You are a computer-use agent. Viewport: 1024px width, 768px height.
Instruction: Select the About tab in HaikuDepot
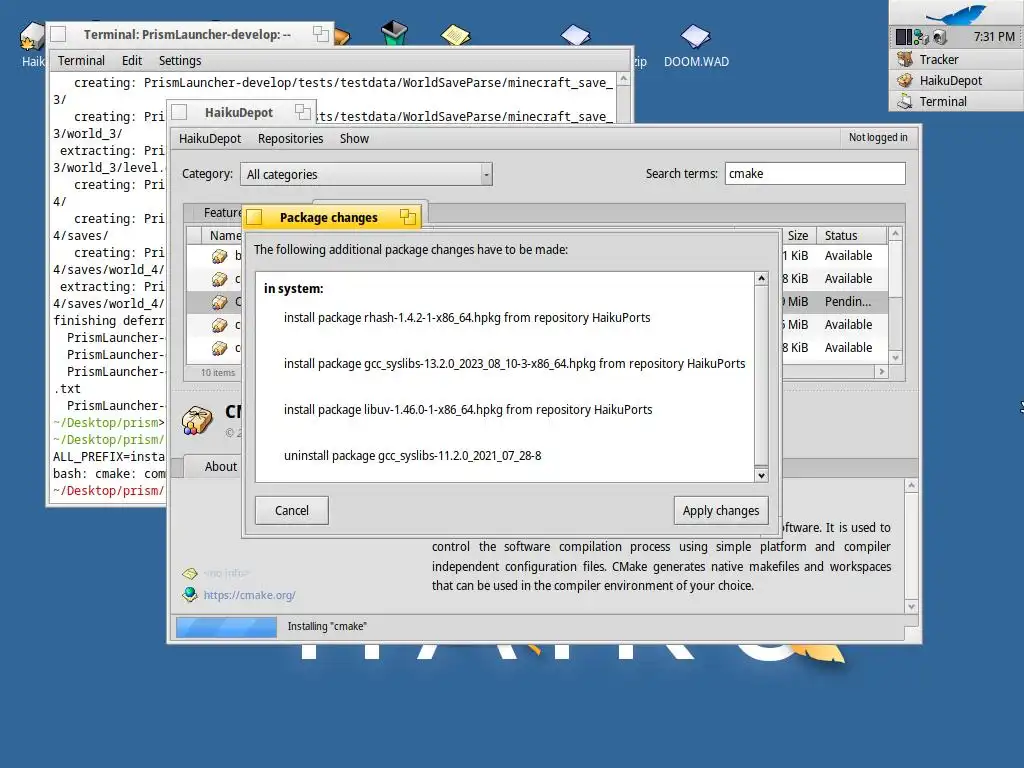[220, 466]
